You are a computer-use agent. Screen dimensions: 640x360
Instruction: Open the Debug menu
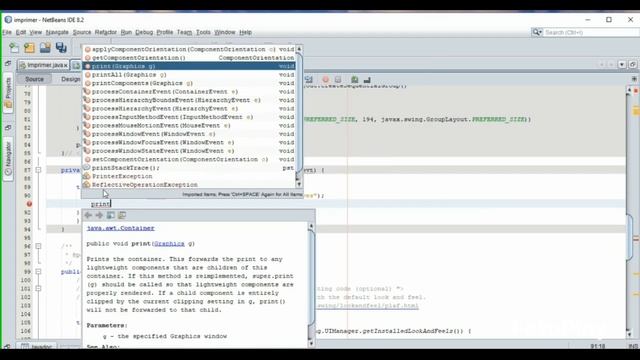144,32
